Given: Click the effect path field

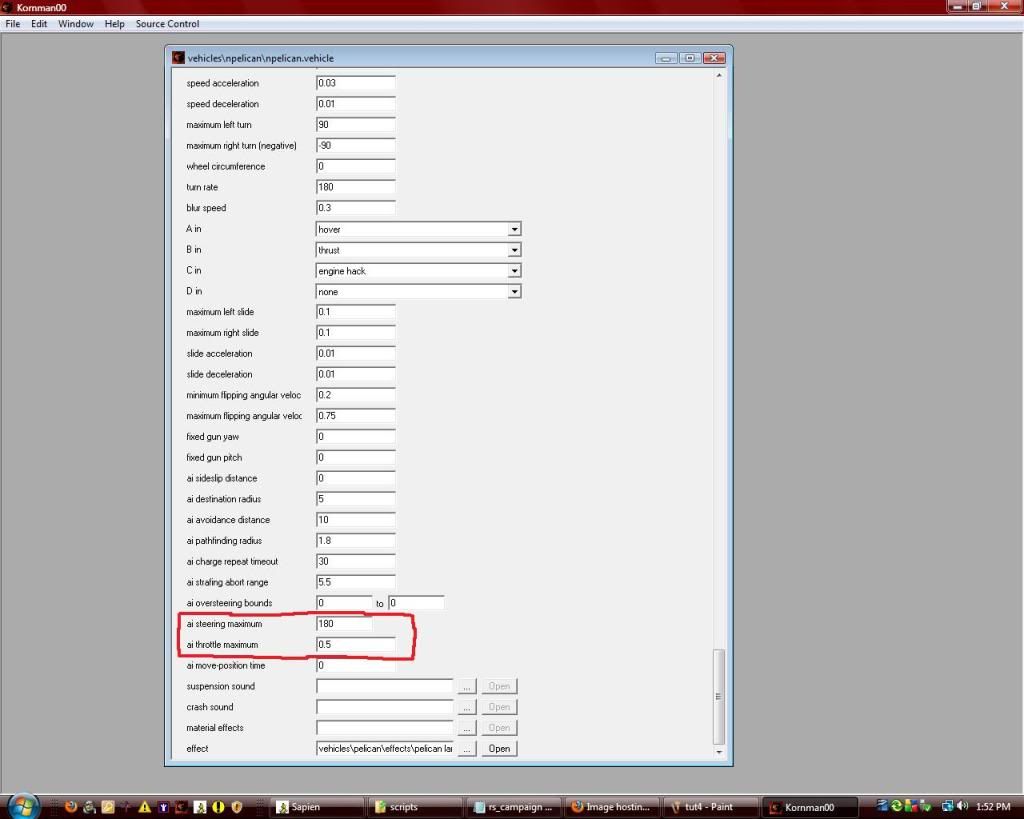Looking at the screenshot, I should point(385,748).
